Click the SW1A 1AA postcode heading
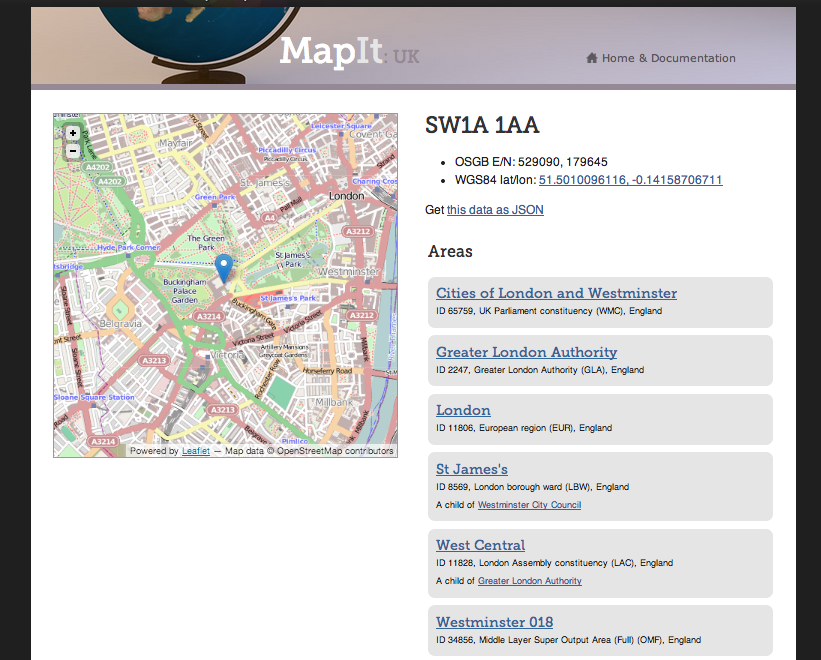 (x=482, y=125)
